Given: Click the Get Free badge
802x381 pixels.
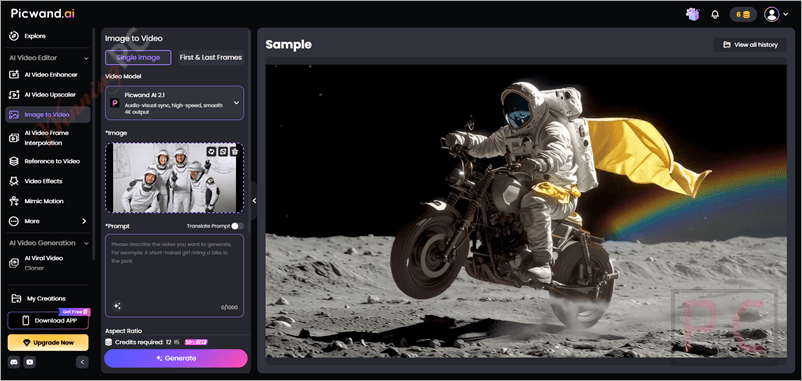Looking at the screenshot, I should point(75,311).
